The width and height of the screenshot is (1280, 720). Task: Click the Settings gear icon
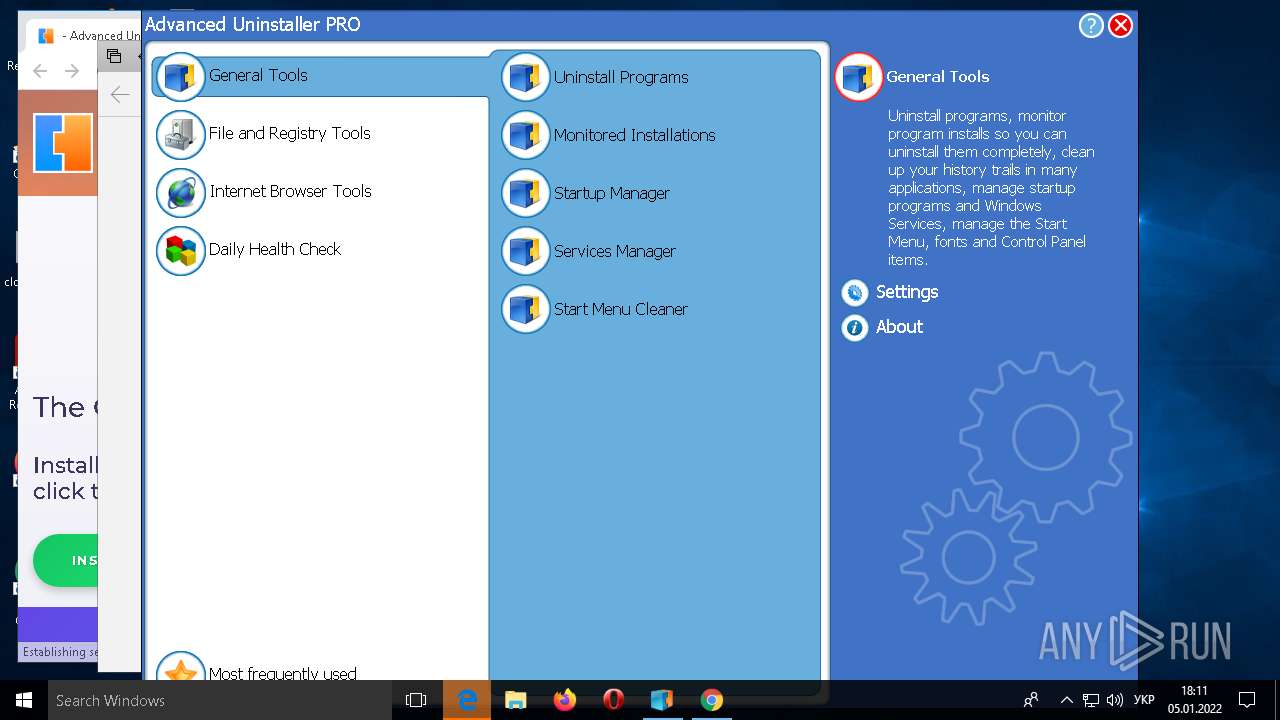pos(855,293)
